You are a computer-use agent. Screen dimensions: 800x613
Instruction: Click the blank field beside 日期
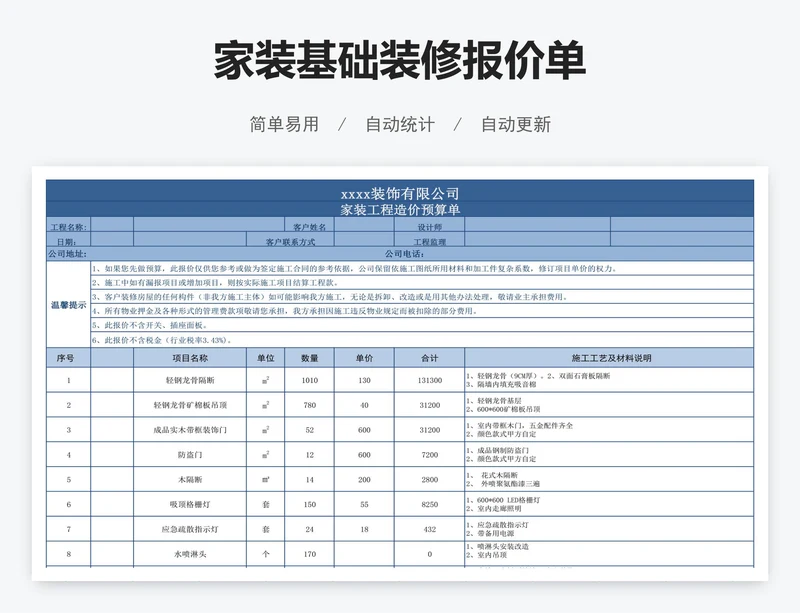pyautogui.click(x=168, y=239)
